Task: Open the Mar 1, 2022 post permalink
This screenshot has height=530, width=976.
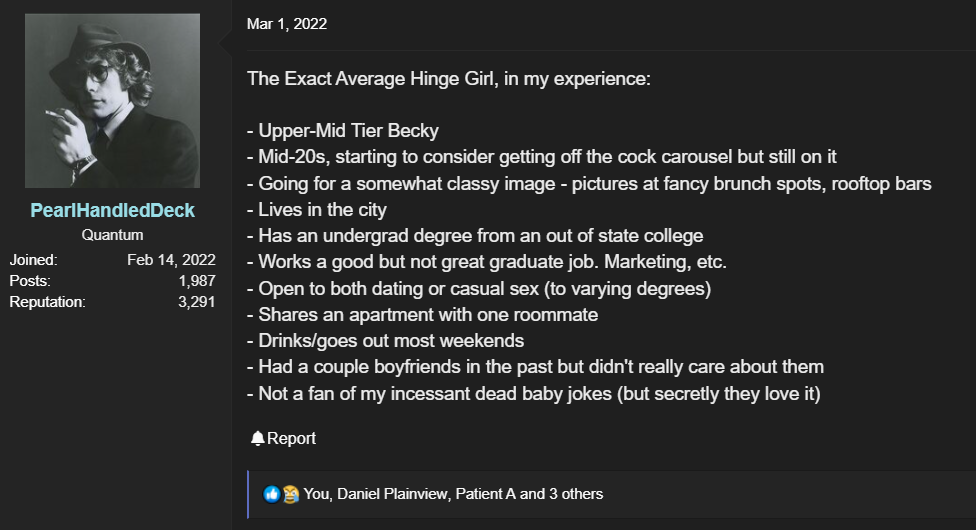Action: point(287,24)
